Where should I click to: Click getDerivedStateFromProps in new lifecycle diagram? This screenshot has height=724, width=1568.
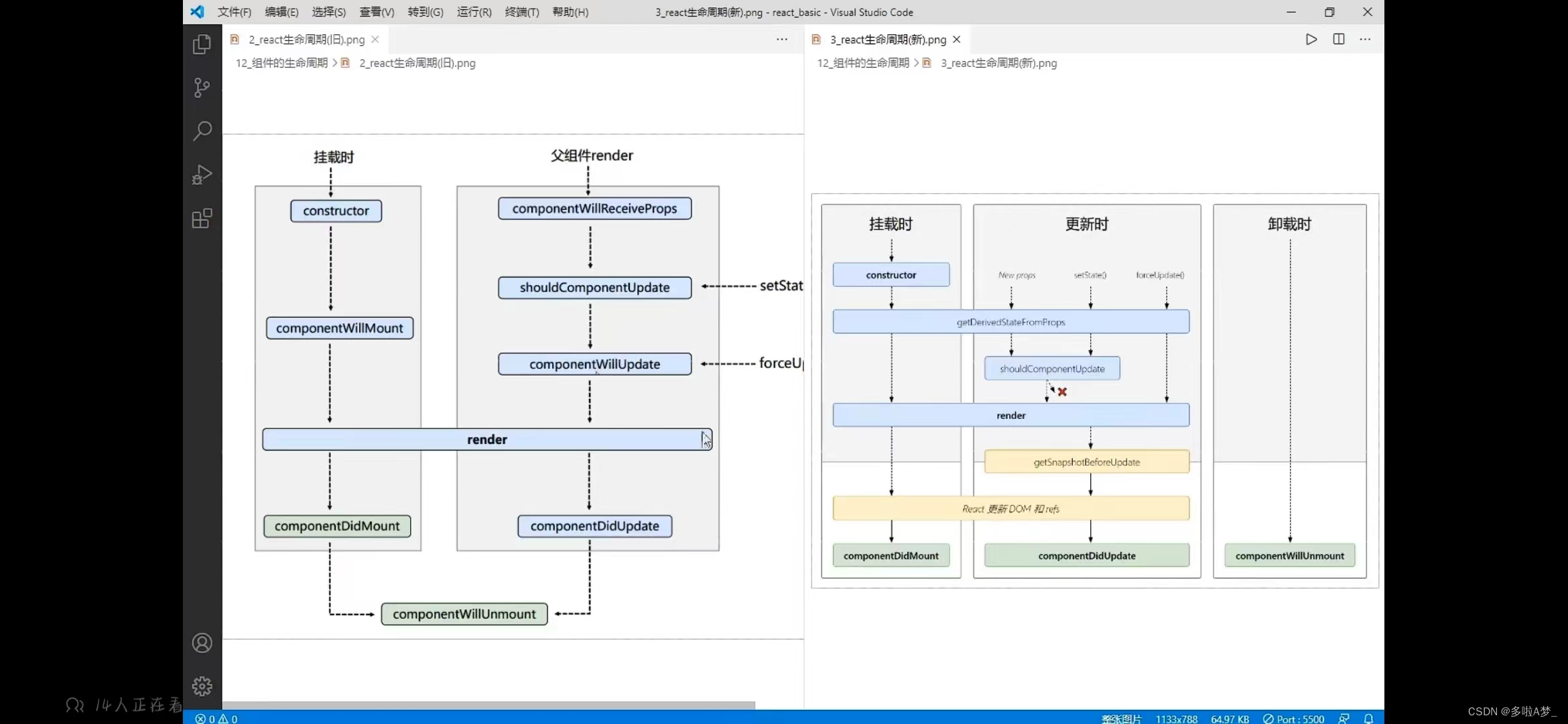click(x=1010, y=322)
